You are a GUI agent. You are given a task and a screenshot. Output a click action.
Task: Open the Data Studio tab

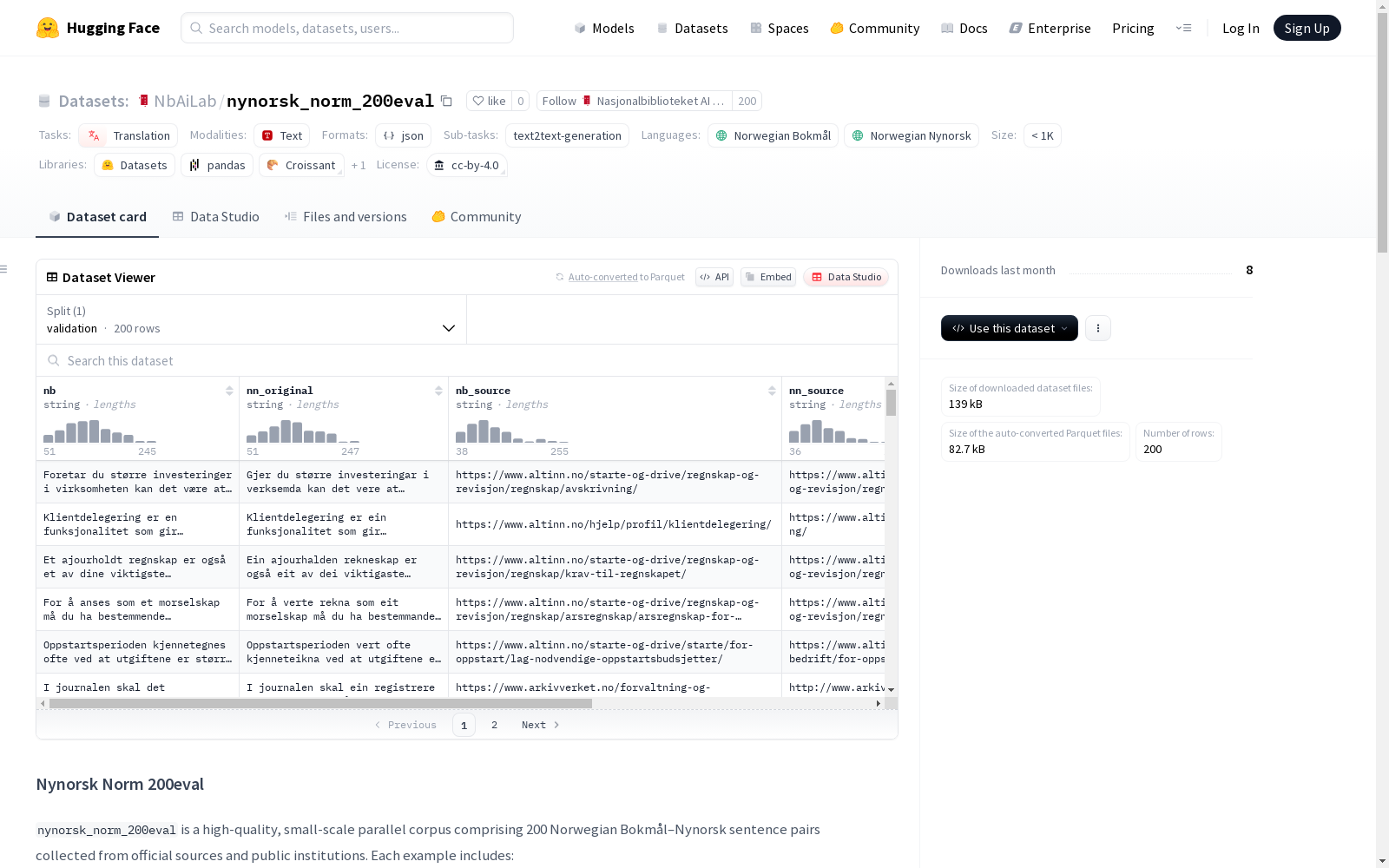215,217
